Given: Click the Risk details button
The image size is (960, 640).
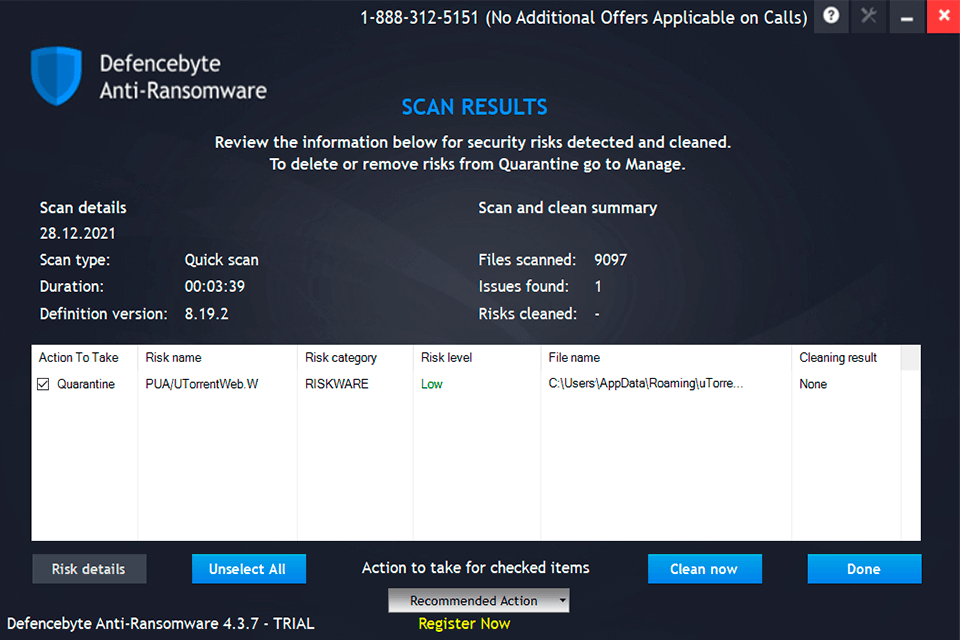Looking at the screenshot, I should point(89,569).
